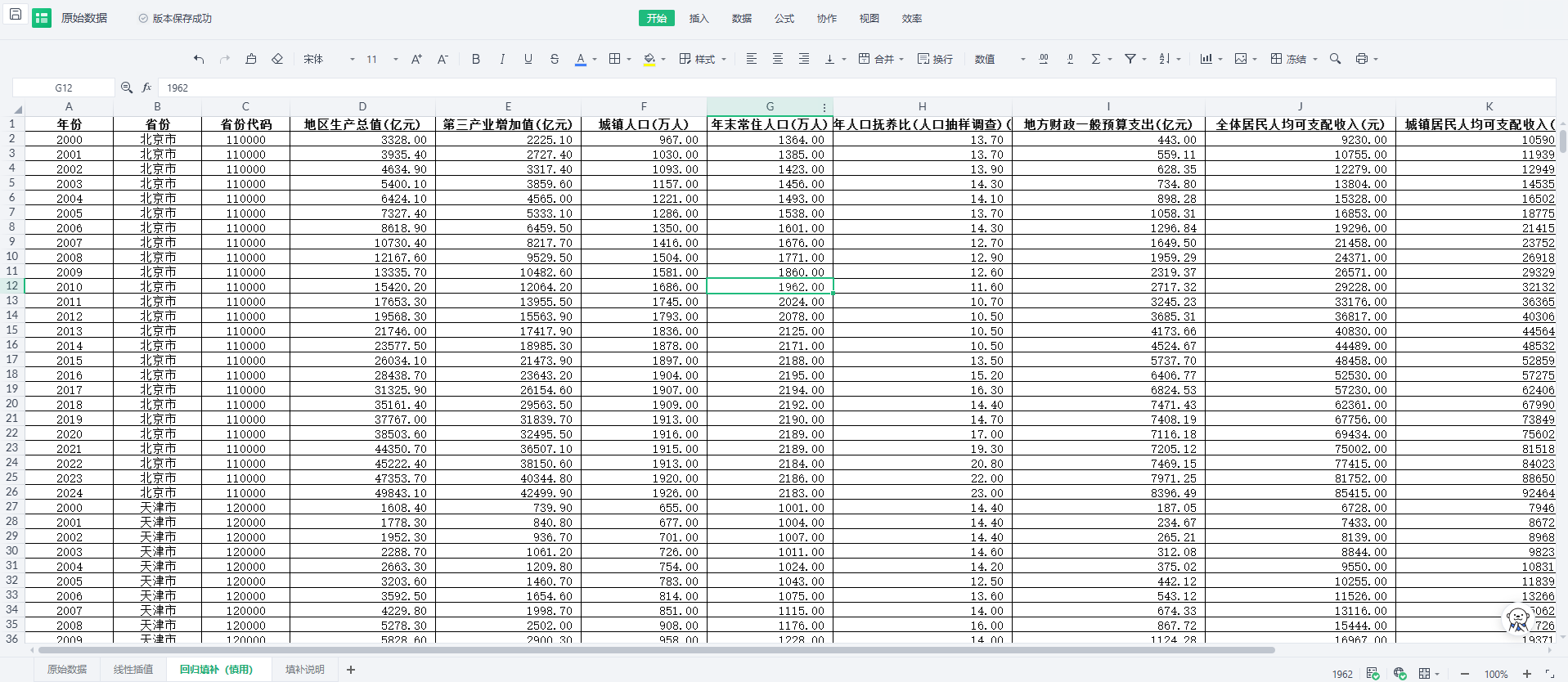
Task: Click the insert image icon
Action: coord(1241,59)
